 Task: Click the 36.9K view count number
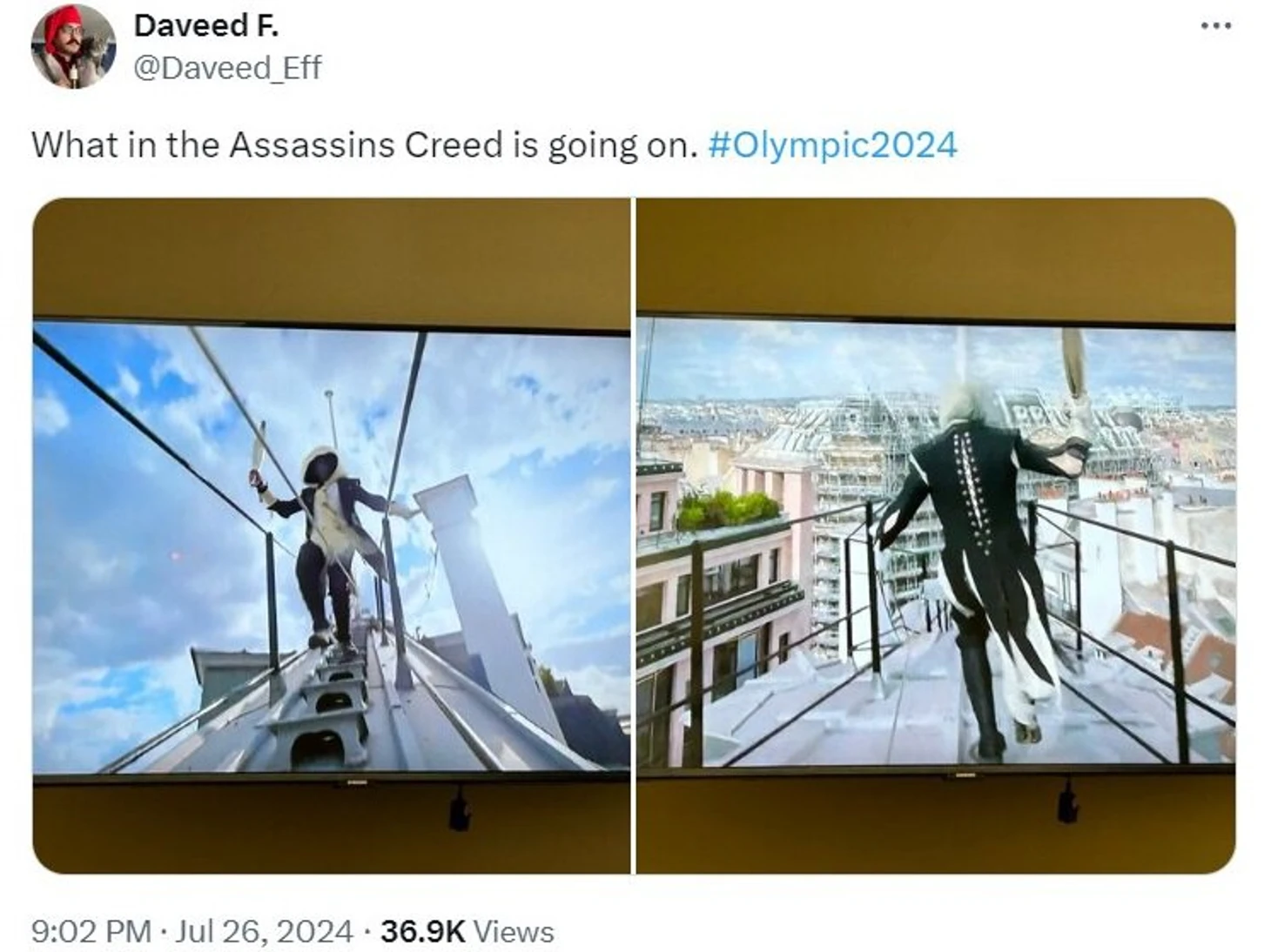[x=422, y=931]
